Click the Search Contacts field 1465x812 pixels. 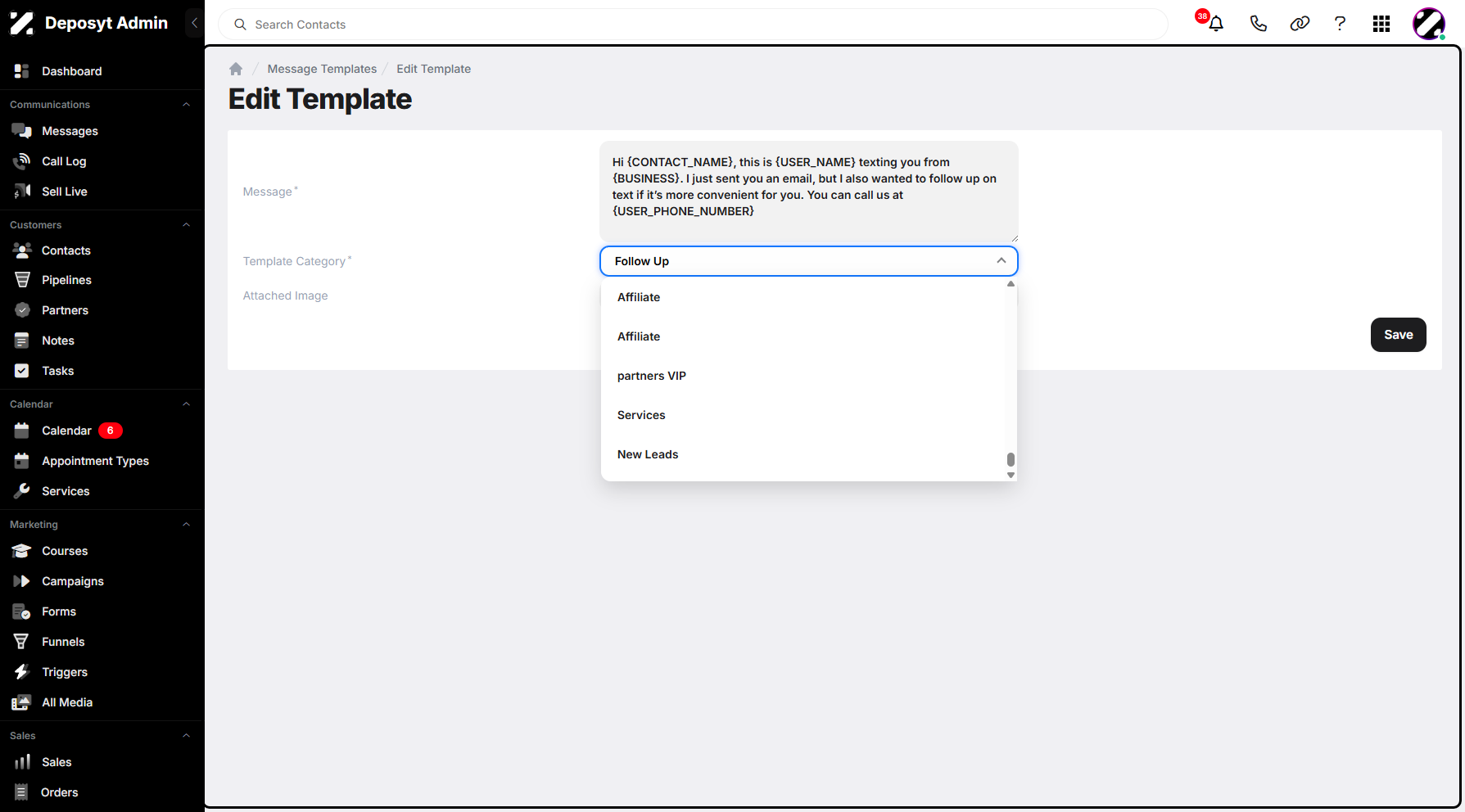pos(693,25)
